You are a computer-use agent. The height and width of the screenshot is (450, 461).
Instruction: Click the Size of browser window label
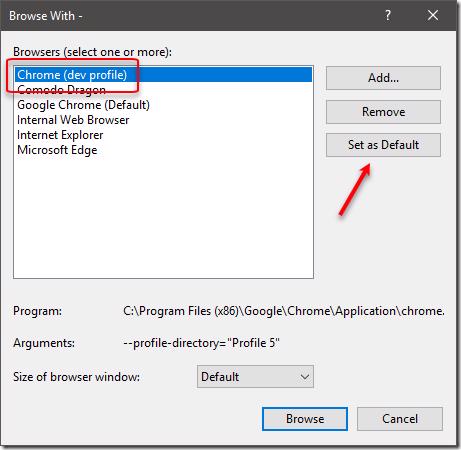click(76, 377)
